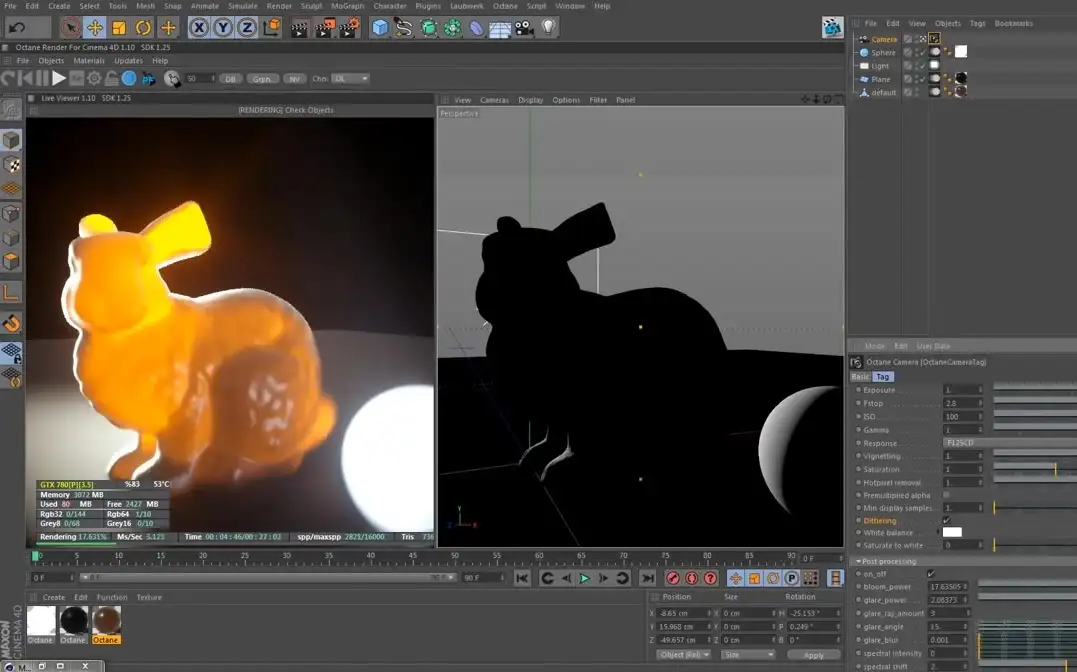Toggle the Z axis lock
Viewport: 1077px width, 672px height.
[x=247, y=27]
